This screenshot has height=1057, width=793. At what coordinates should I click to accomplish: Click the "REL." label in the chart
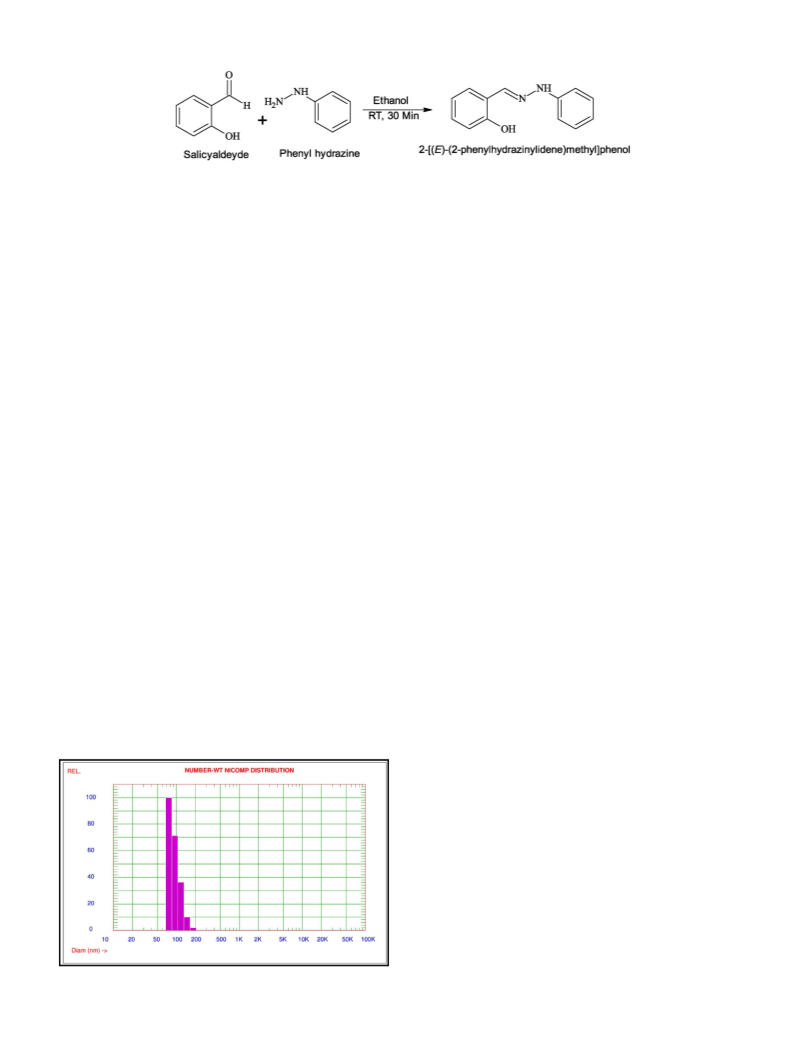point(73,771)
